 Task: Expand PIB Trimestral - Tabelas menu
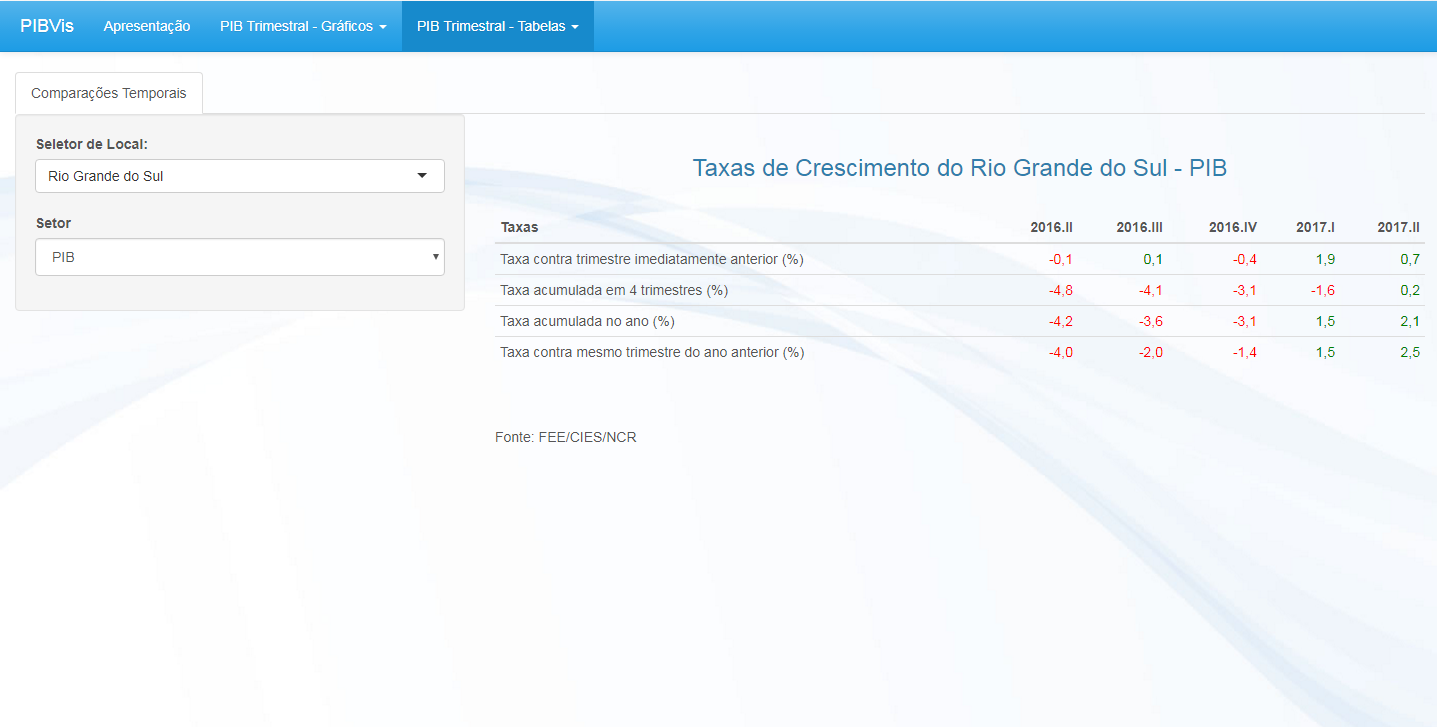[x=497, y=26]
